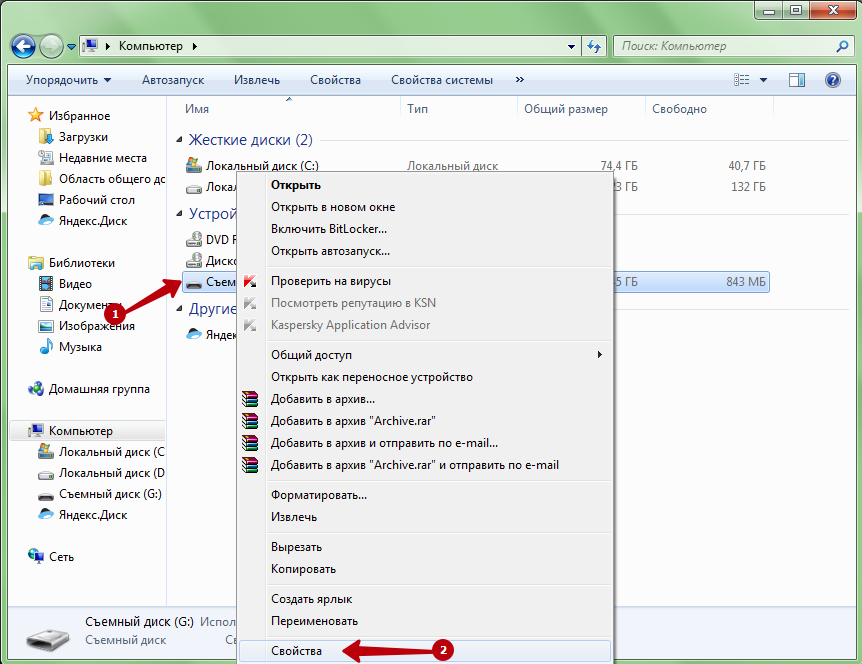Click Kaspersky icon for Проверить на вирусы
862x664 pixels.
click(251, 281)
